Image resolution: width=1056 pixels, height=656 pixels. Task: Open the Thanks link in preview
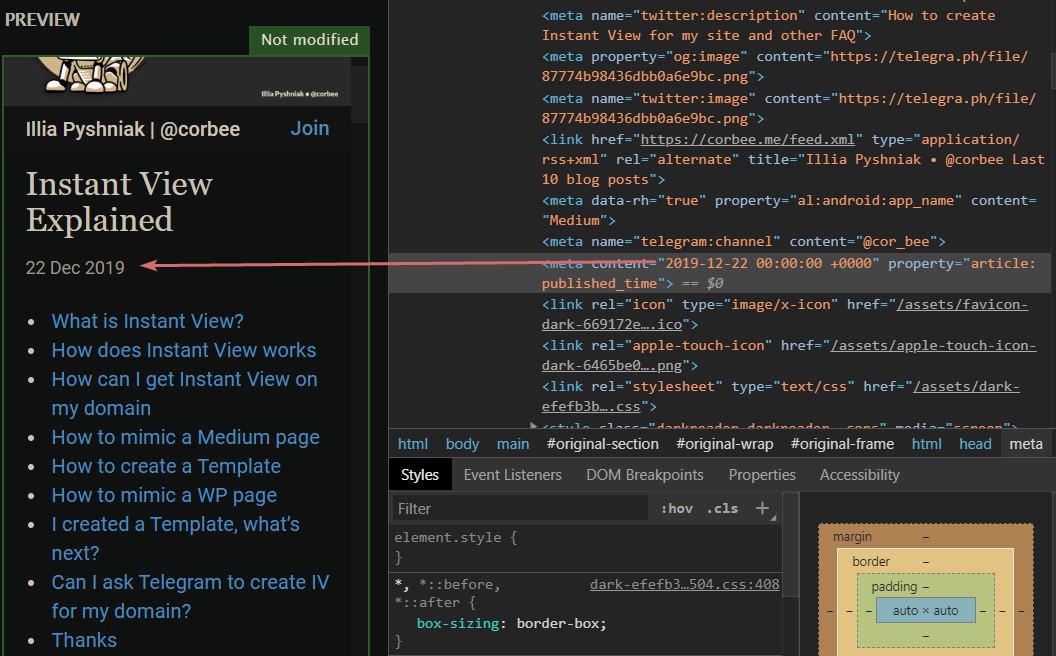[84, 640]
